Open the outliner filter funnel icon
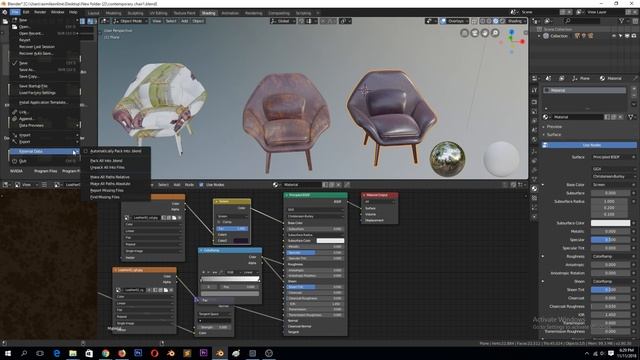Viewport: 640px width, 360px height. pos(622,21)
